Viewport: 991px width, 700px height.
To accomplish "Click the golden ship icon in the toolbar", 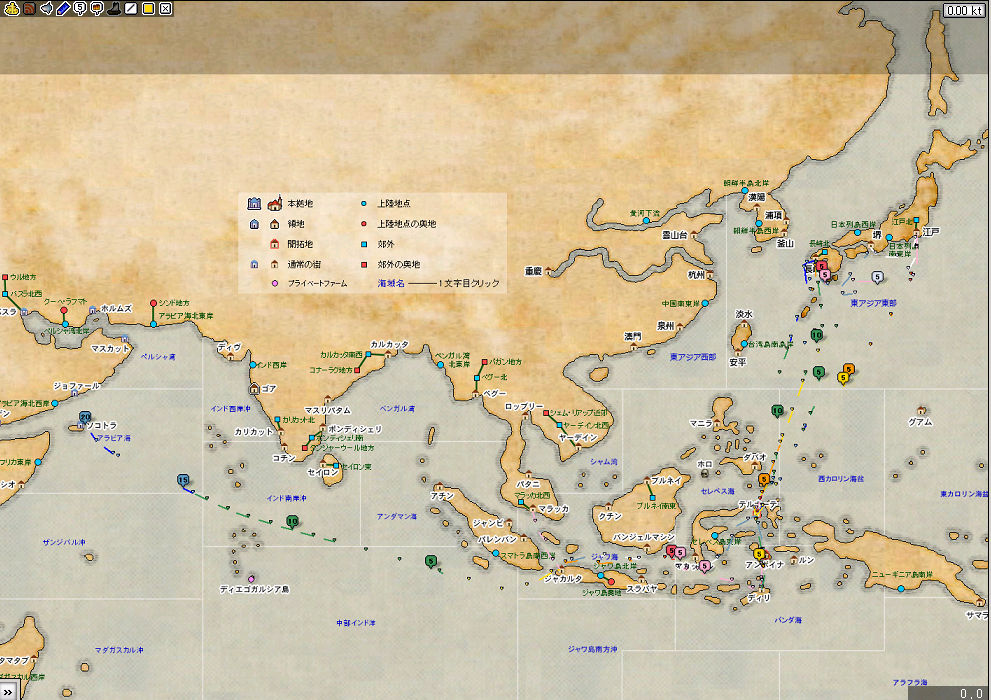I will click(x=12, y=8).
